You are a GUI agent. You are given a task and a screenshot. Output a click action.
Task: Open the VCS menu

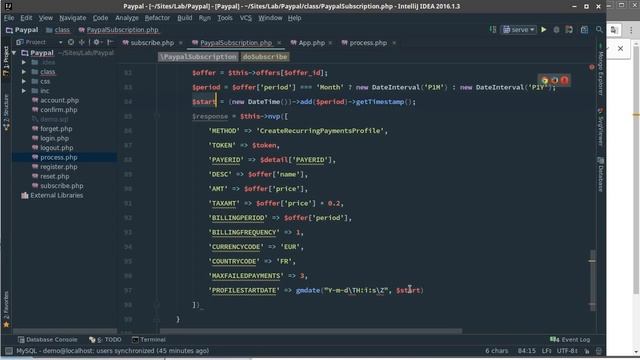tap(246, 18)
